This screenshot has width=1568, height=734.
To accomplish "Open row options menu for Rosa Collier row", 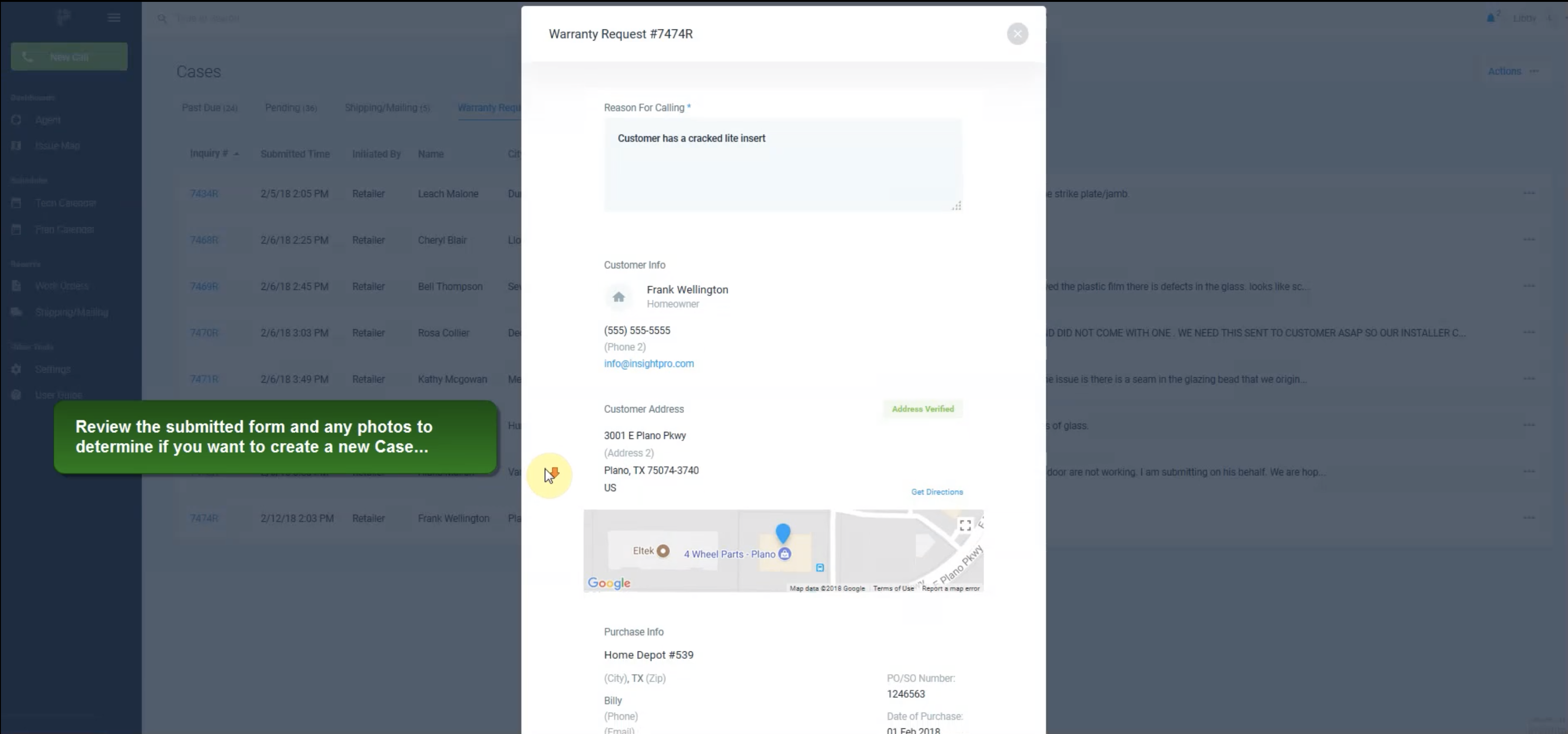I will pyautogui.click(x=1528, y=332).
